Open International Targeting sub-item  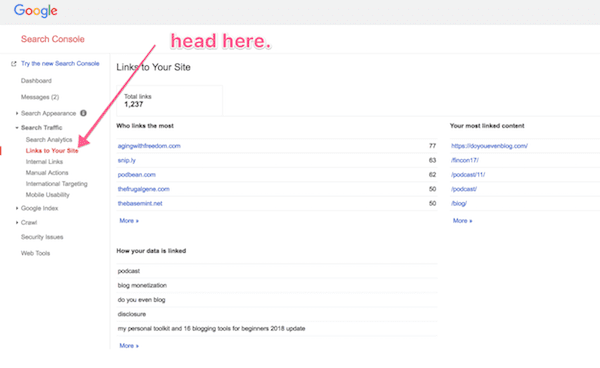(x=57, y=184)
